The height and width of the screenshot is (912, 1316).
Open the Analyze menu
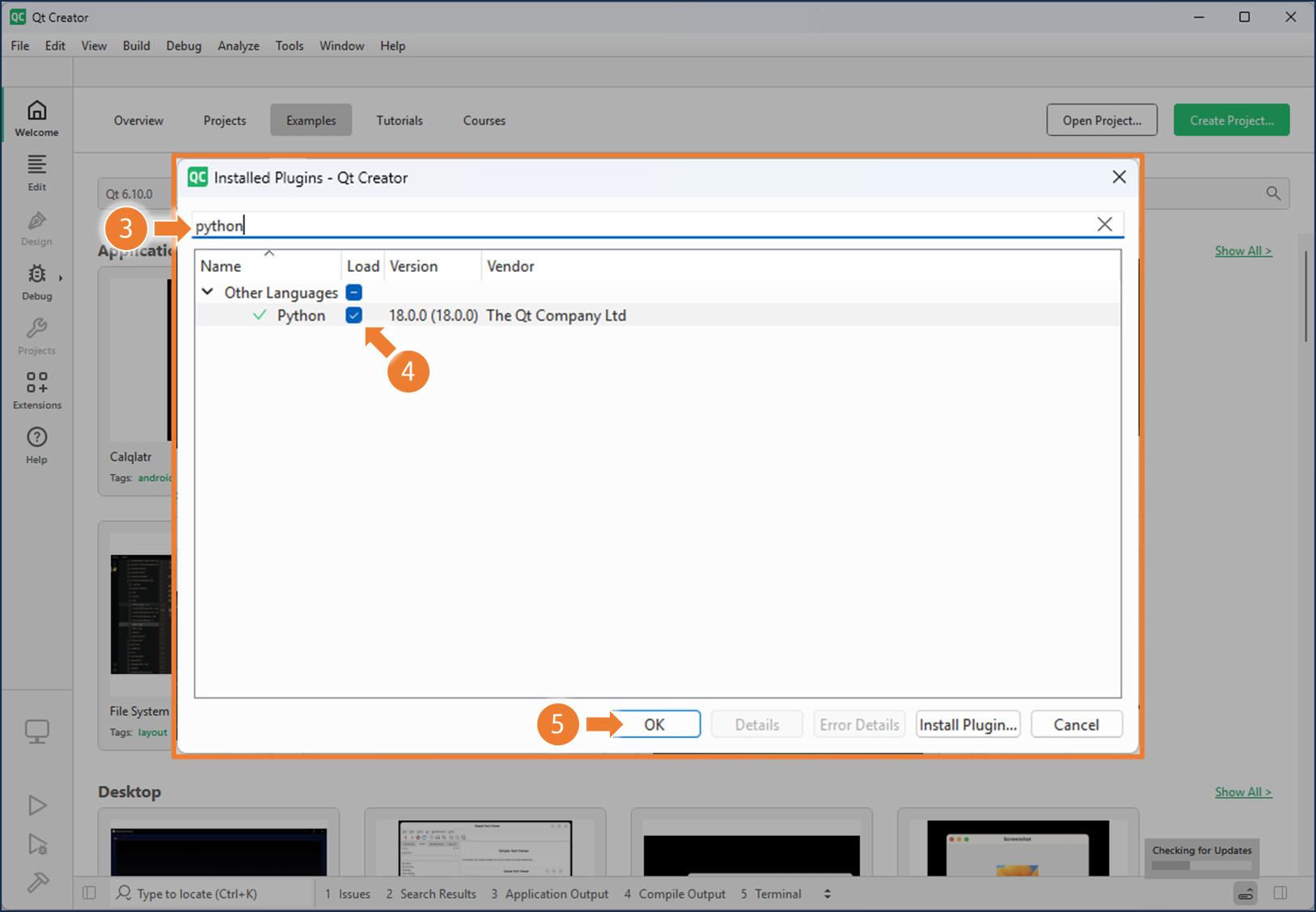click(x=238, y=45)
